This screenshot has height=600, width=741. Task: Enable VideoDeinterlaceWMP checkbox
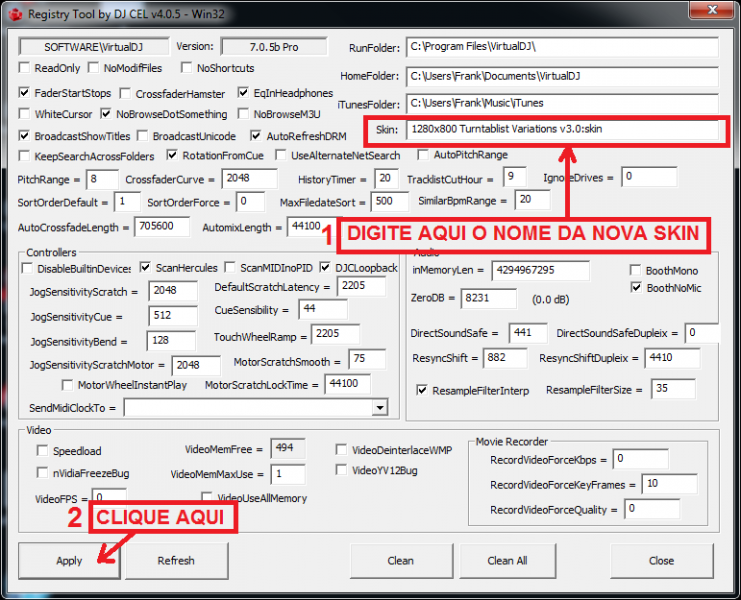(x=341, y=449)
